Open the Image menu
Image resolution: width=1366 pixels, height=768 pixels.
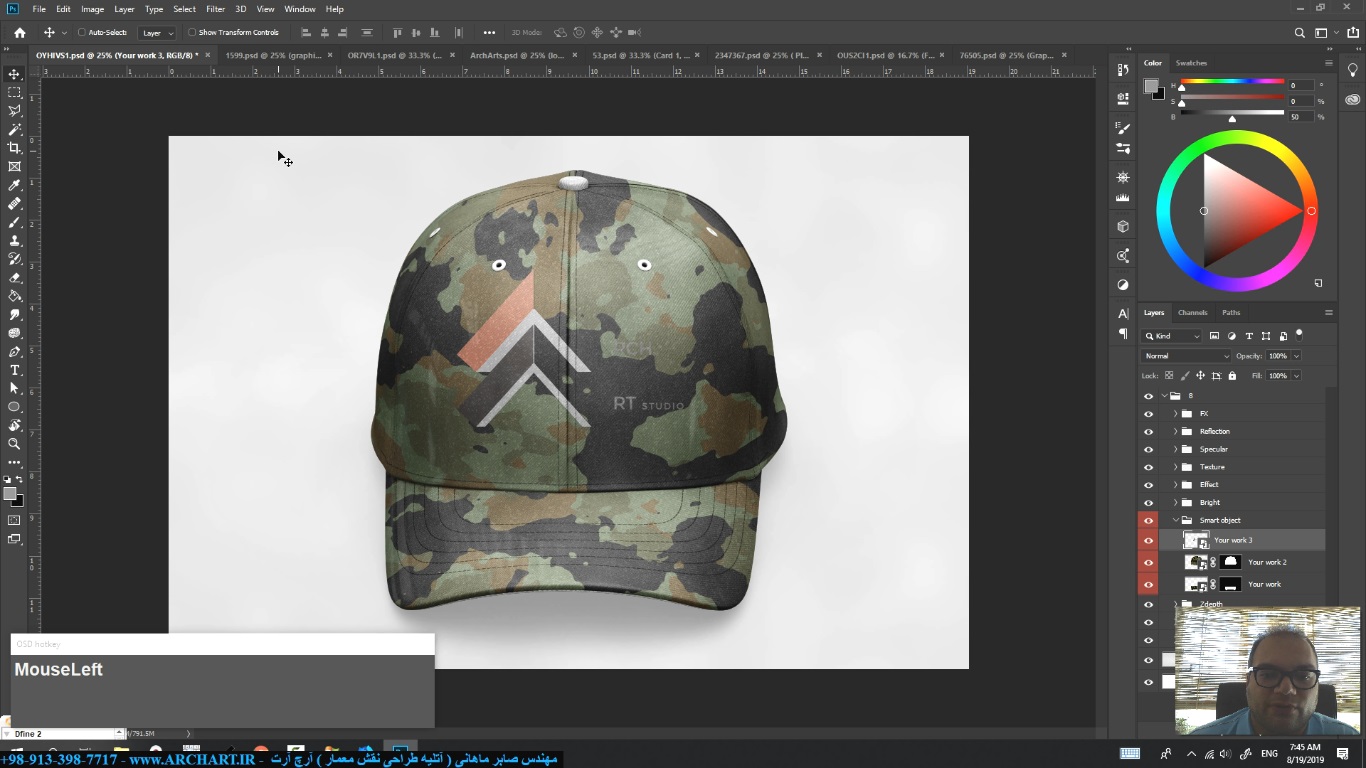(93, 9)
